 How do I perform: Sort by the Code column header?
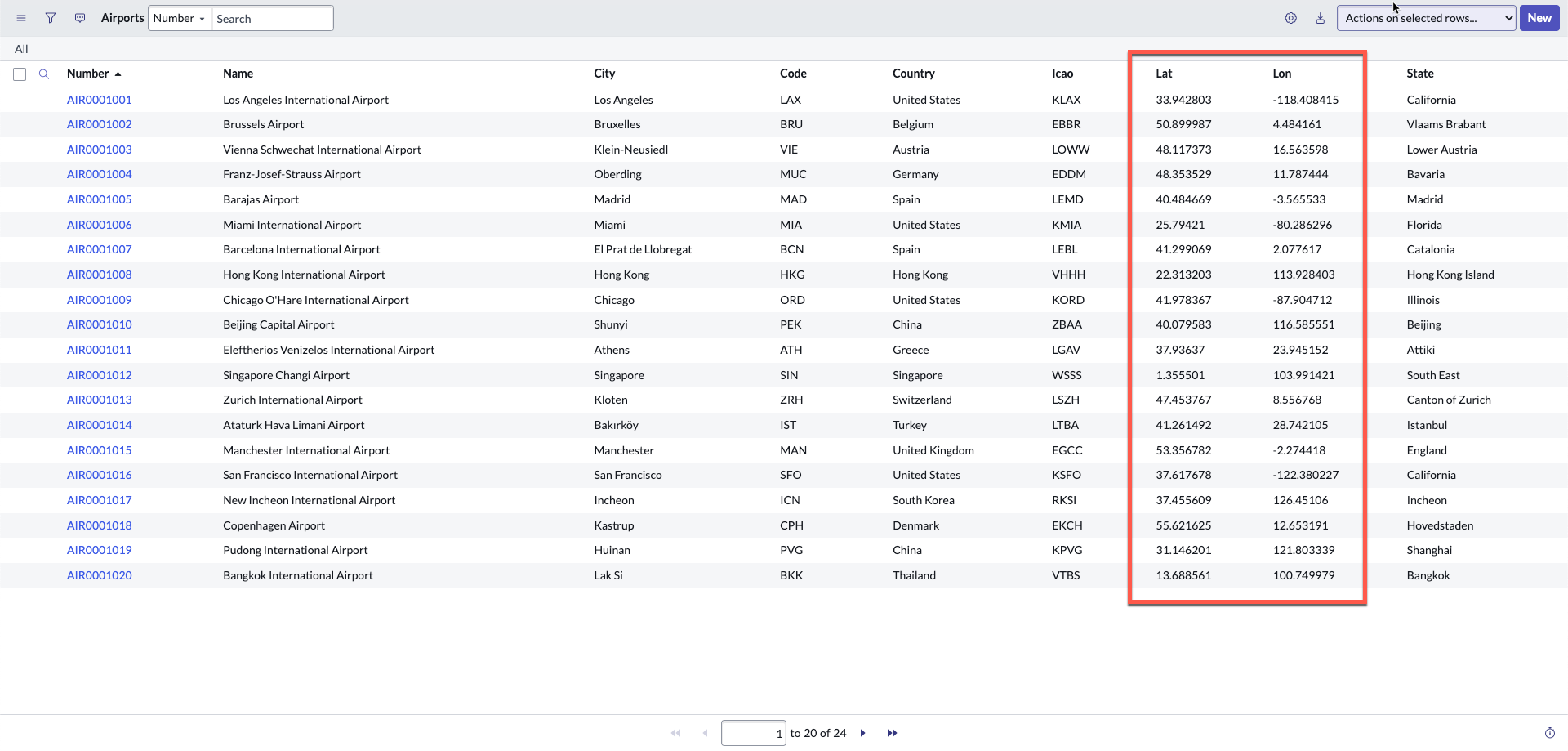click(x=793, y=74)
